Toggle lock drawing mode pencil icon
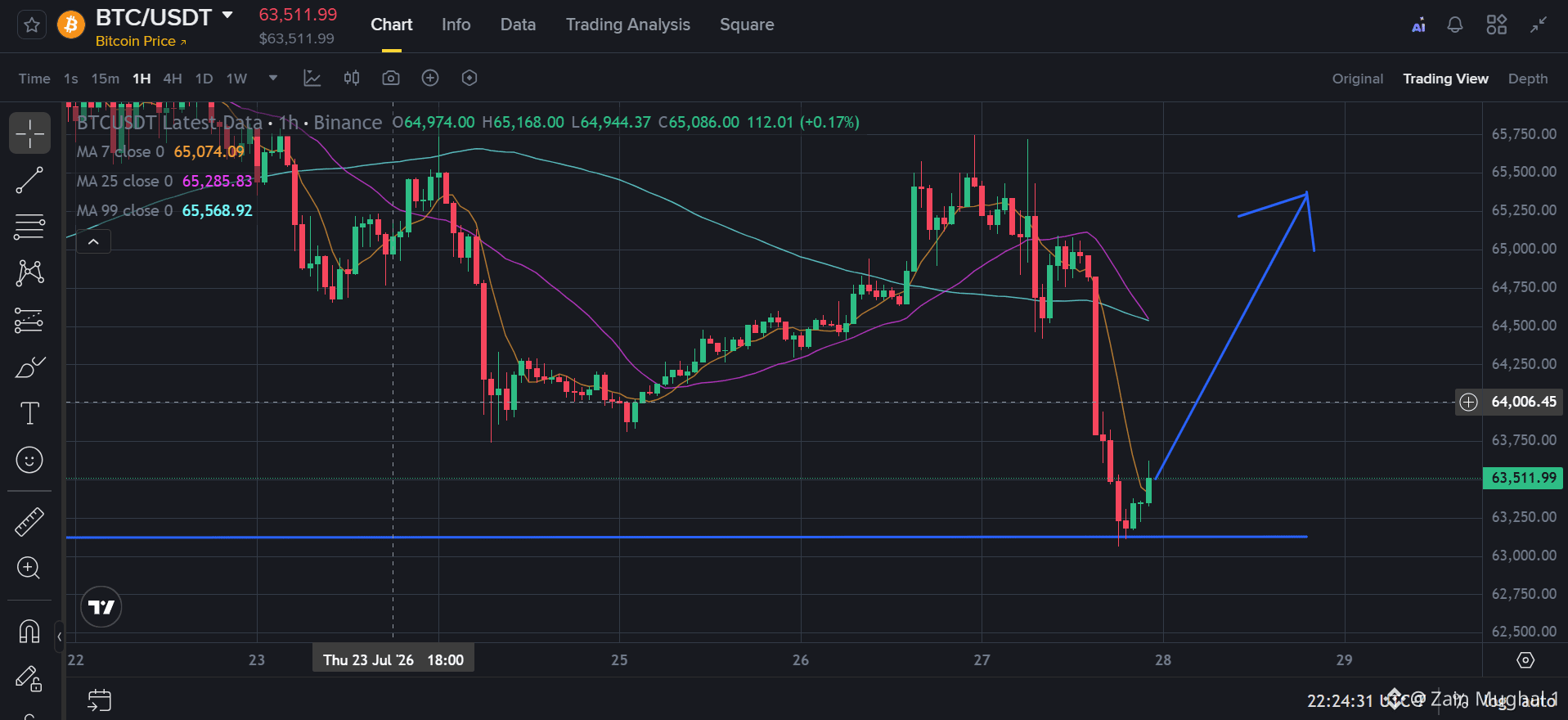1568x720 pixels. (x=29, y=677)
